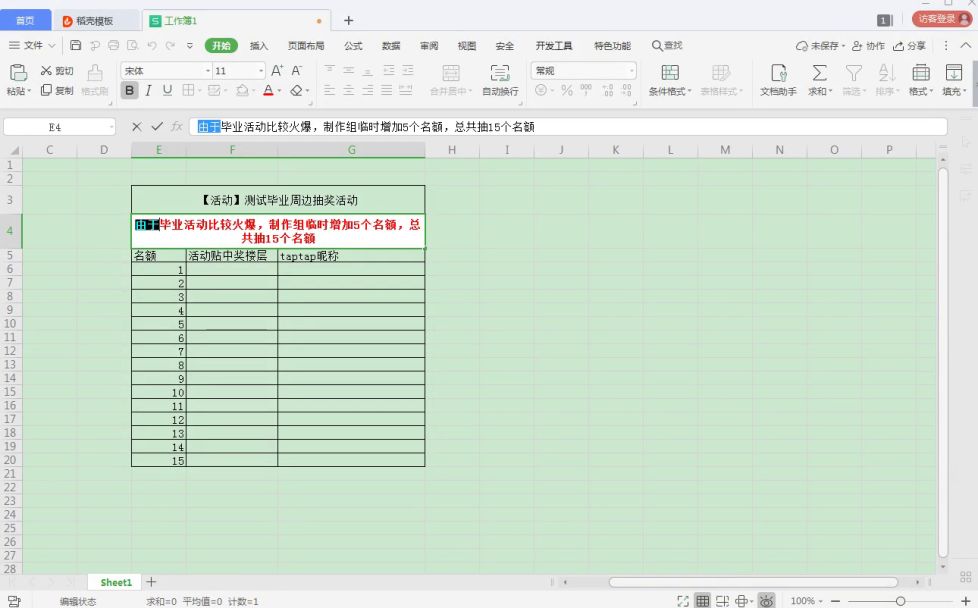The image size is (978, 608).
Task: Toggle Bold formatting button
Action: [x=129, y=91]
